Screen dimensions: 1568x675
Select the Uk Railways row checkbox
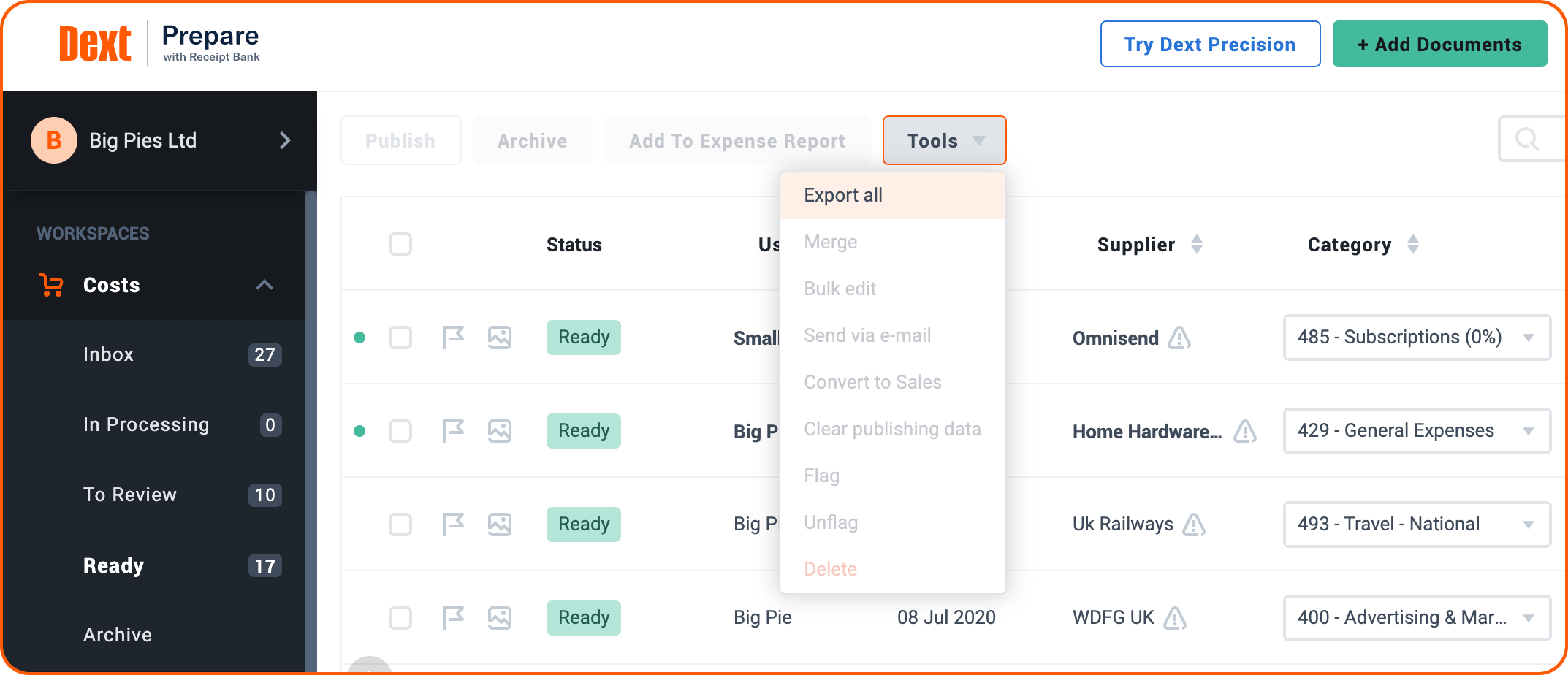click(x=400, y=525)
